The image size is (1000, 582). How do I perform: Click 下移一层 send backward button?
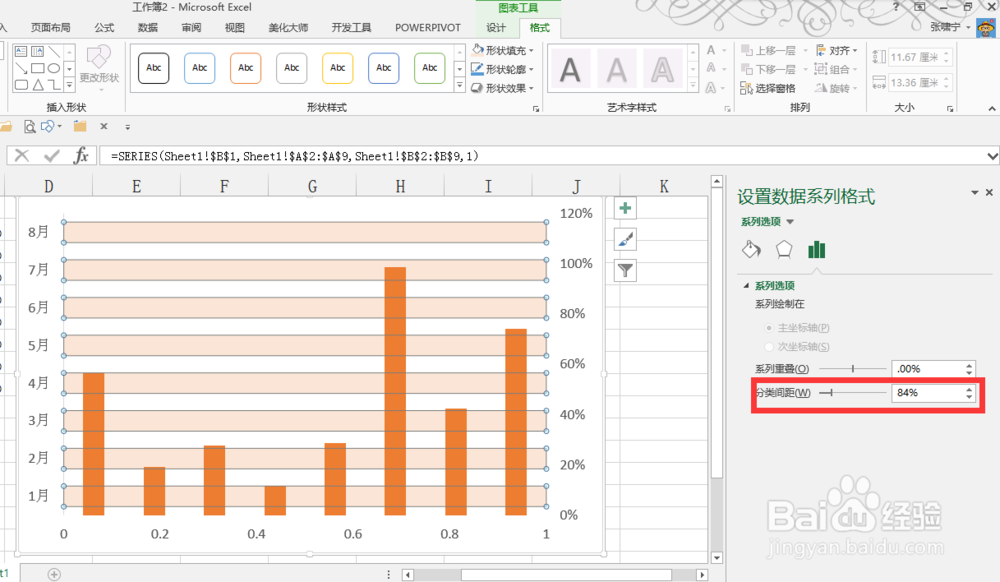pyautogui.click(x=768, y=69)
